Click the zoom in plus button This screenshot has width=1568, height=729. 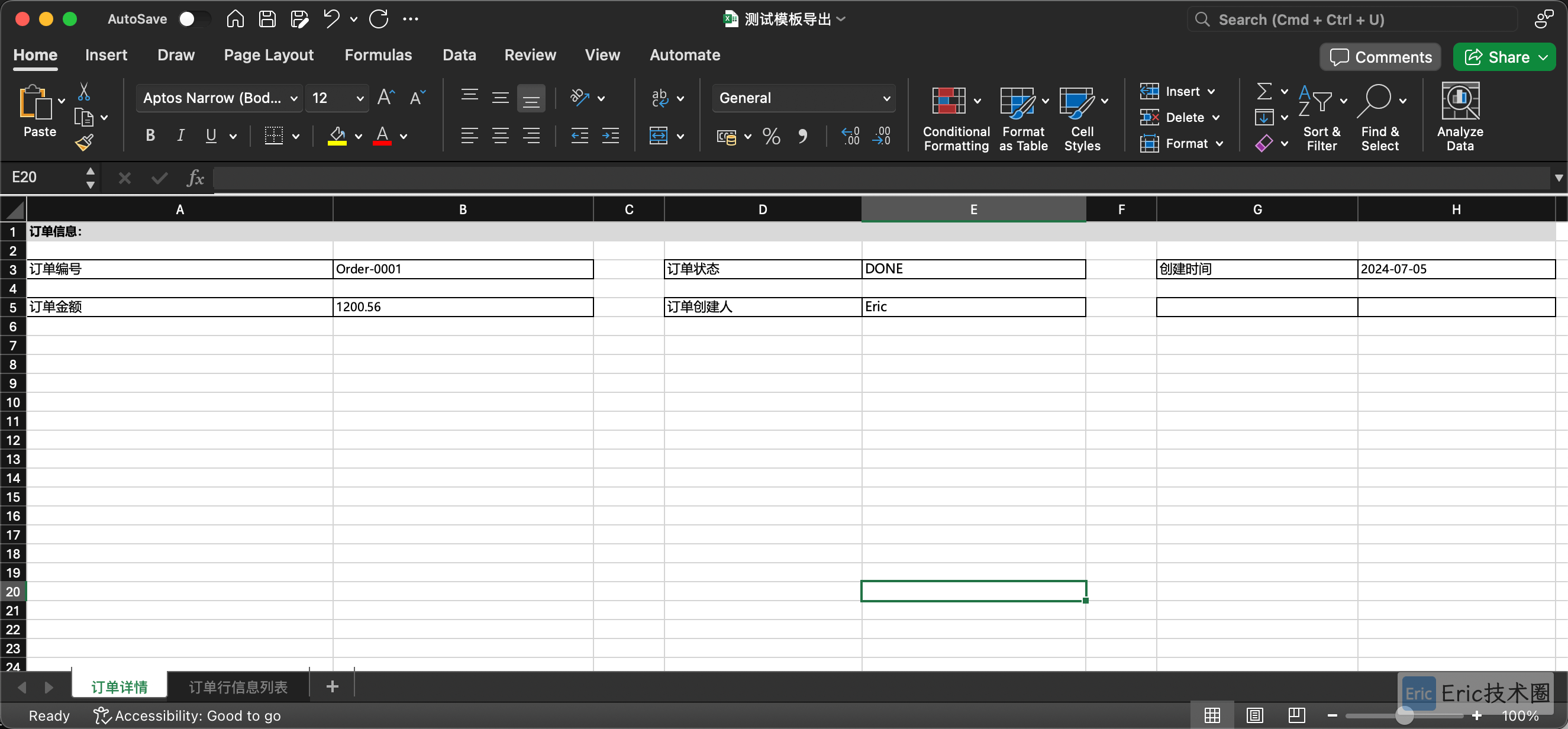point(1477,715)
